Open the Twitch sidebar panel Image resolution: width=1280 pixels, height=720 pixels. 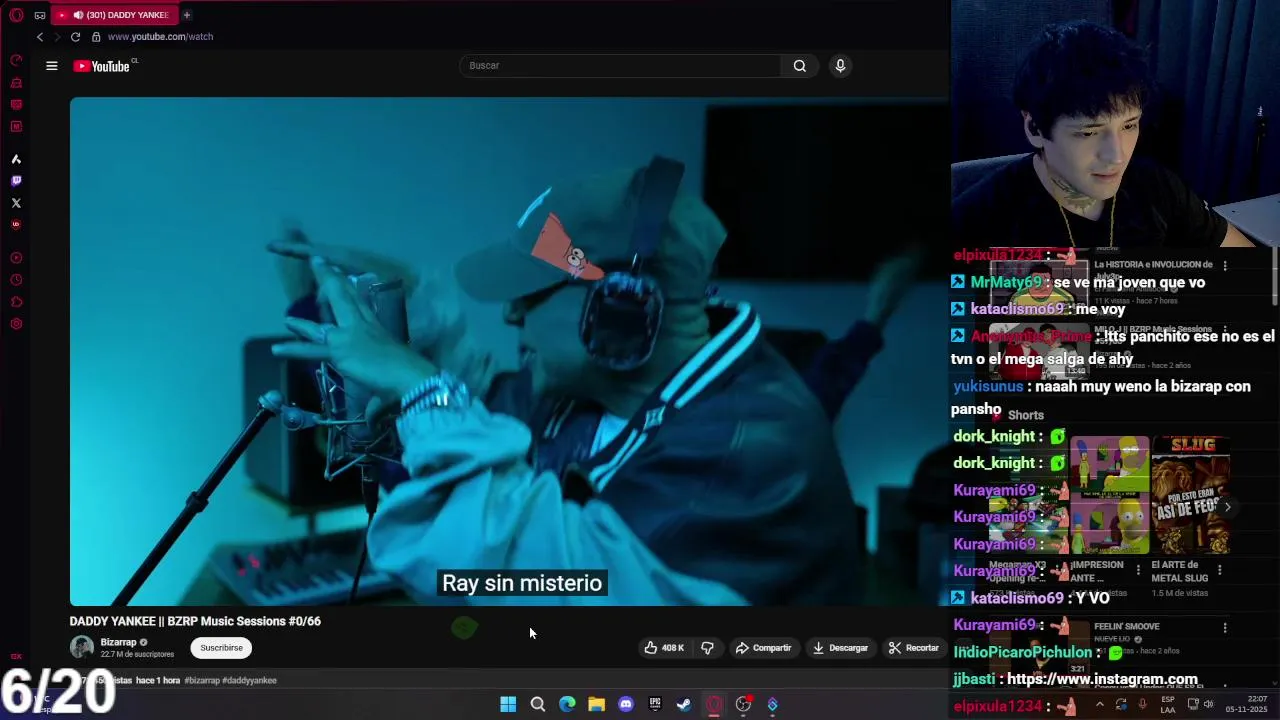click(x=16, y=181)
